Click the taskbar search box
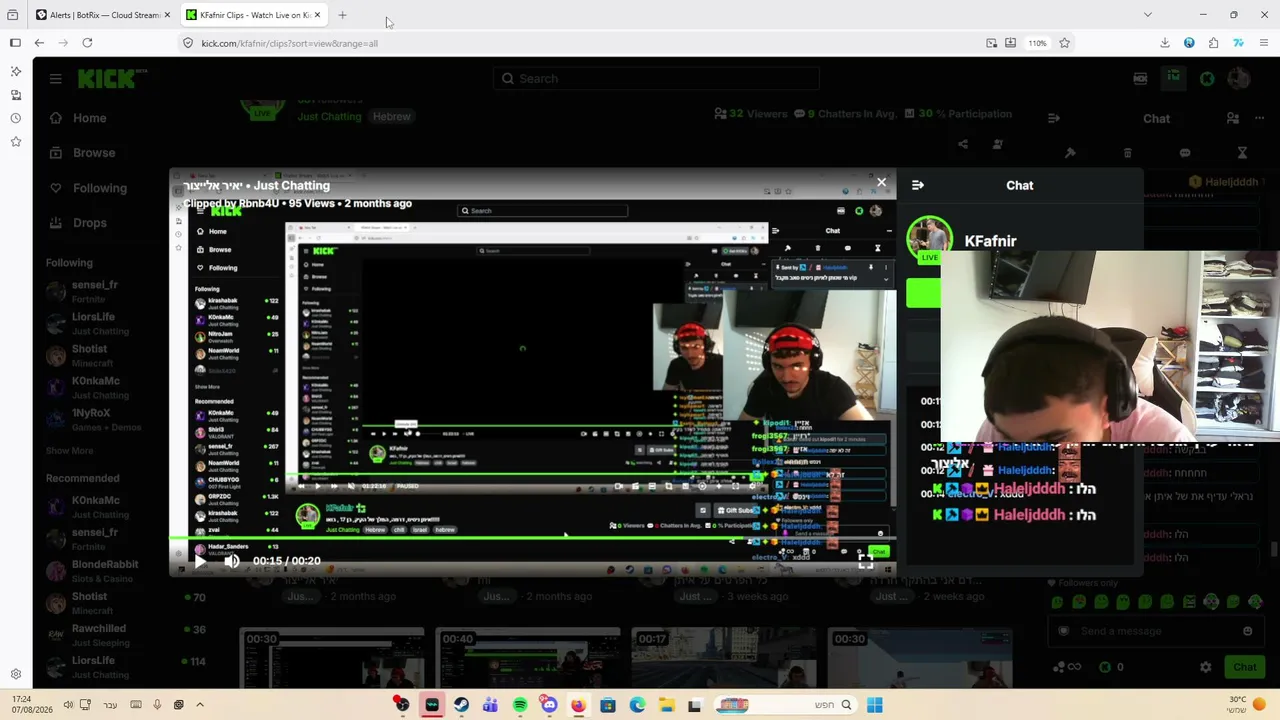This screenshot has height=720, width=1280. coord(786,705)
